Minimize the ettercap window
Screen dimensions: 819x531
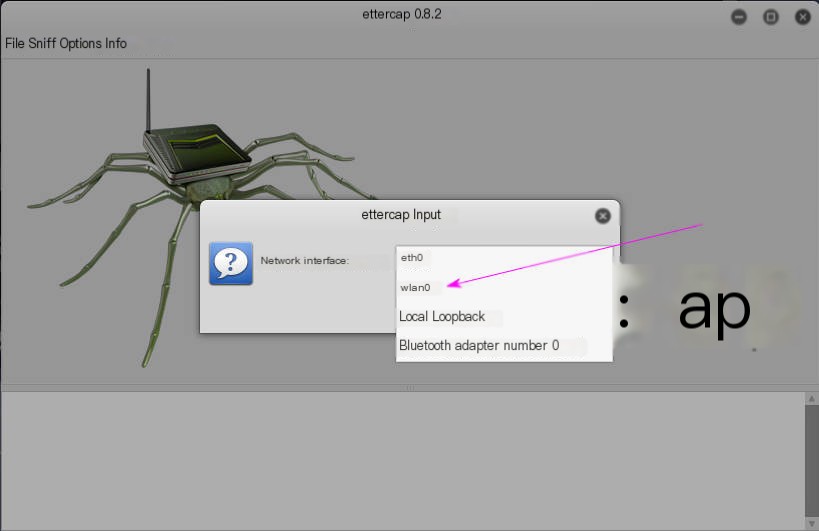coord(739,17)
